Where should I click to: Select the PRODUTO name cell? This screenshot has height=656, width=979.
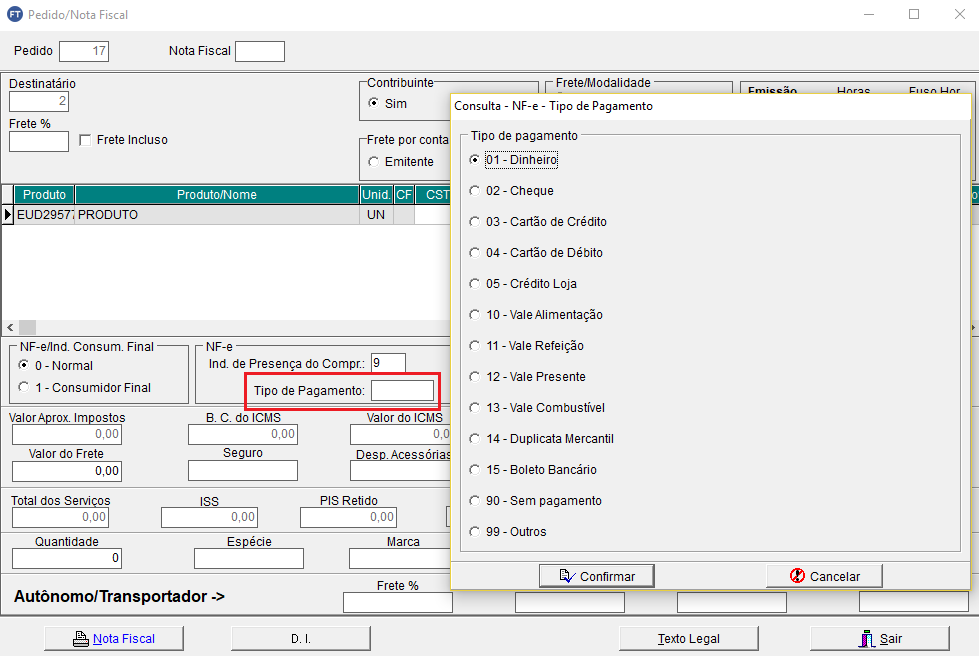point(217,215)
